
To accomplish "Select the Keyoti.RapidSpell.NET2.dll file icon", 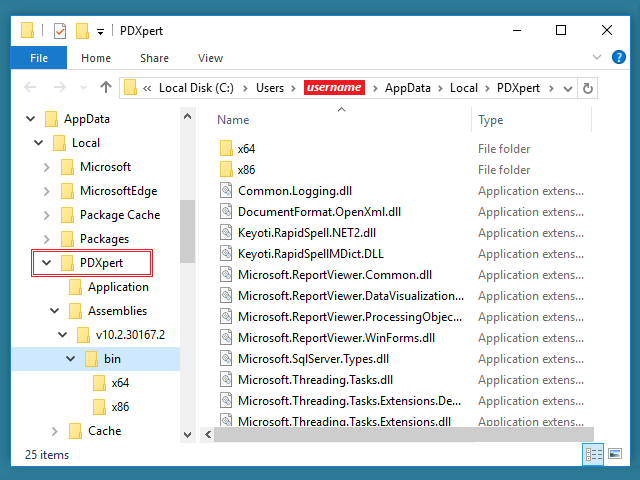I will click(x=226, y=232).
